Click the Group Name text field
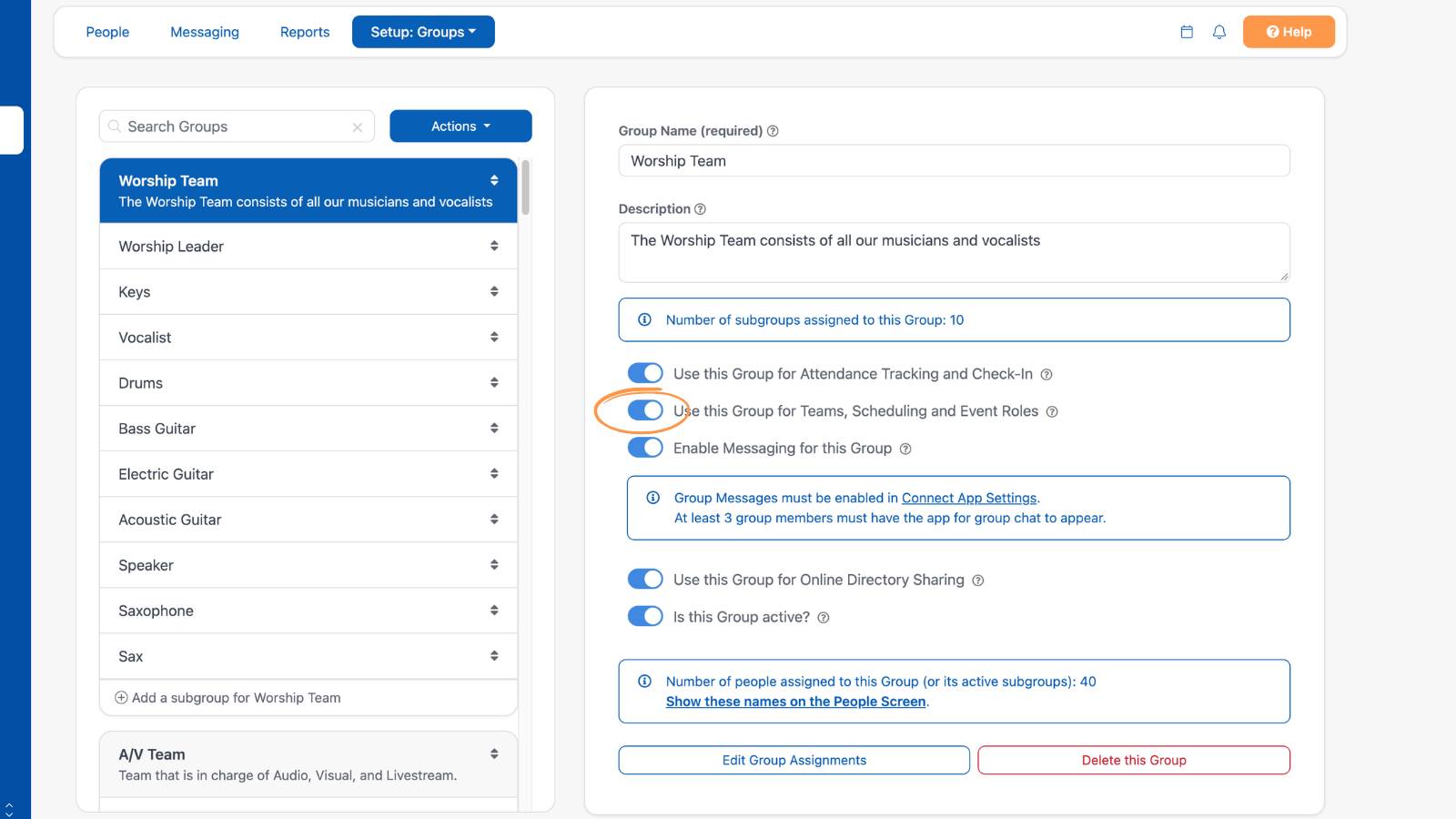Screen dimensions: 1456x819 pyautogui.click(x=955, y=161)
